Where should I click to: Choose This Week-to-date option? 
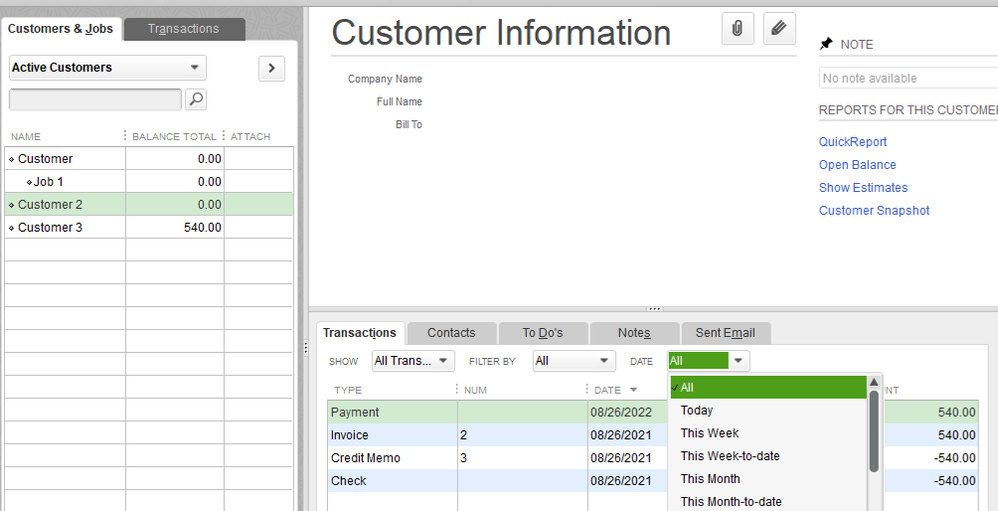[x=768, y=456]
